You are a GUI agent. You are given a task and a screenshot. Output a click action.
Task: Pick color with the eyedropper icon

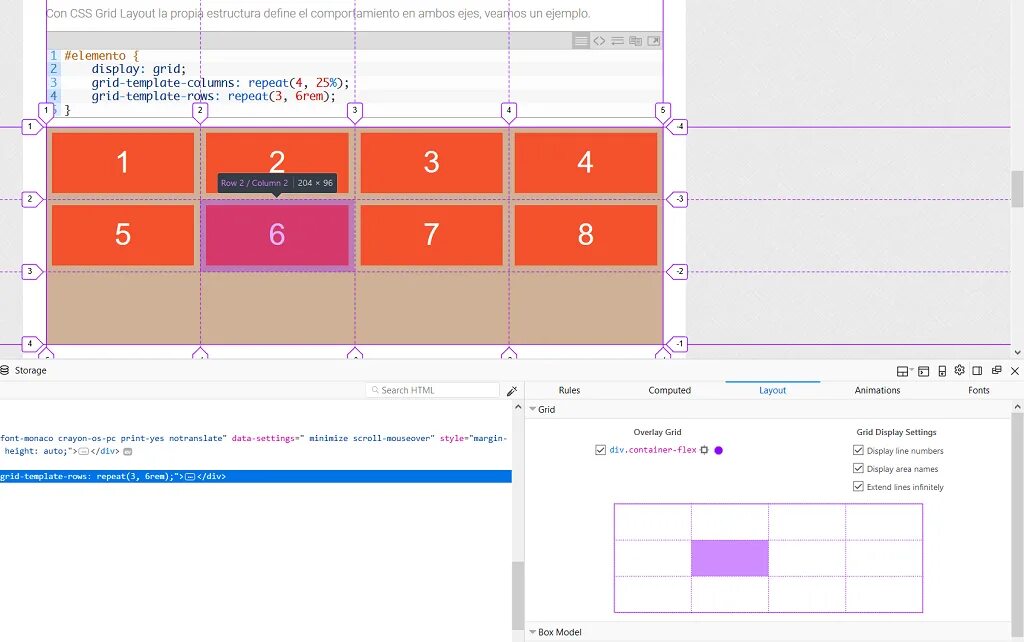[x=512, y=391]
